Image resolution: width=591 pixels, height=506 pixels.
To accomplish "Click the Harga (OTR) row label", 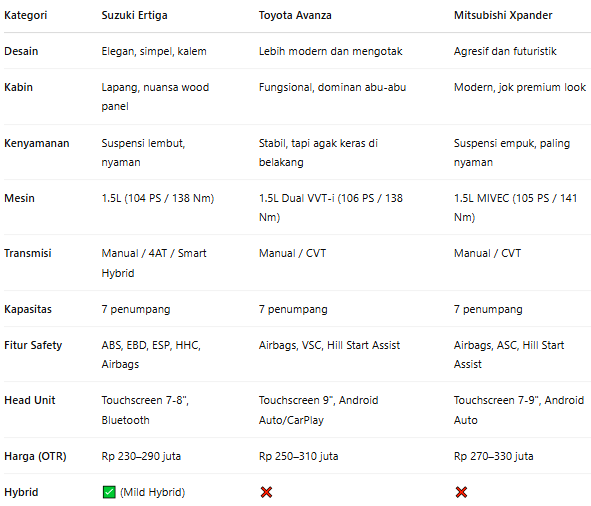I will tap(35, 456).
